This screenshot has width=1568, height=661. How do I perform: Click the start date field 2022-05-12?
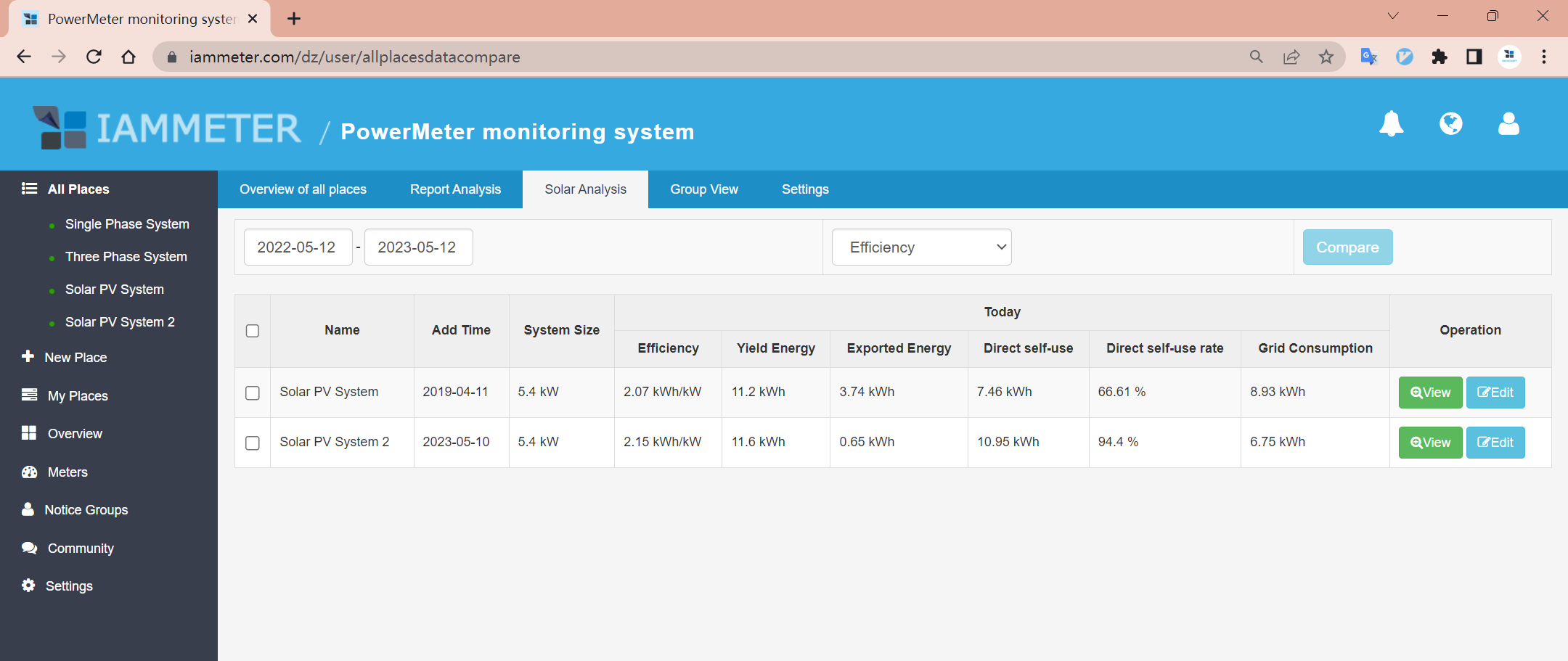point(297,247)
